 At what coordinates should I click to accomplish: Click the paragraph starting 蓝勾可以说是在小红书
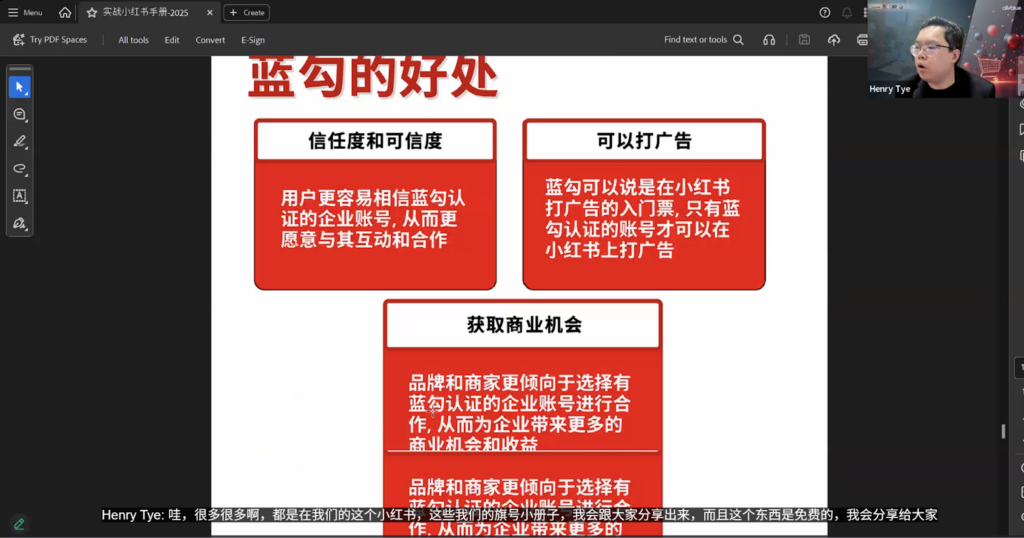[x=643, y=219]
